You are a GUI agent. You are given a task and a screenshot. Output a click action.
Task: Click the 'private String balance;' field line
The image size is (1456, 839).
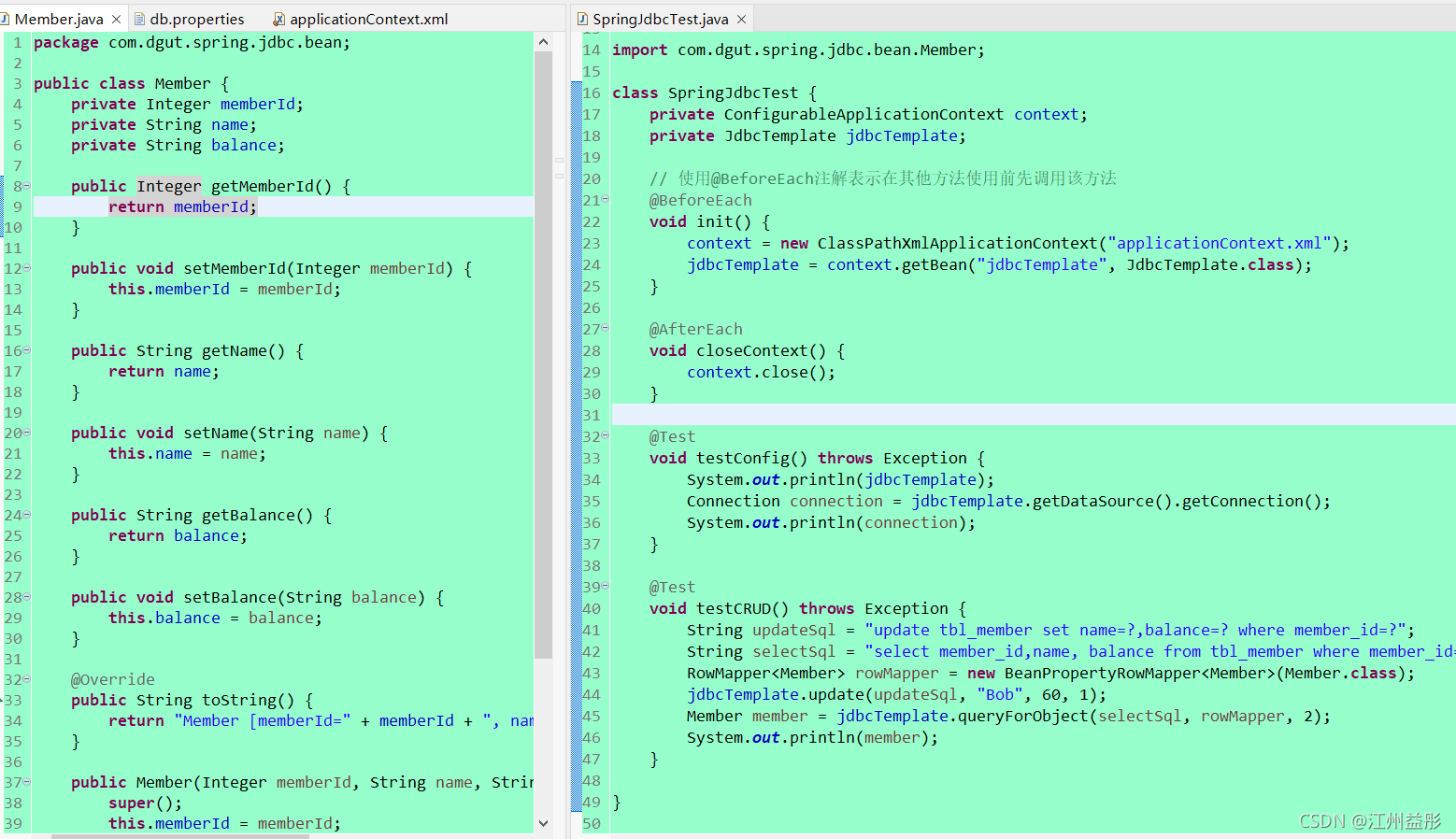(178, 145)
